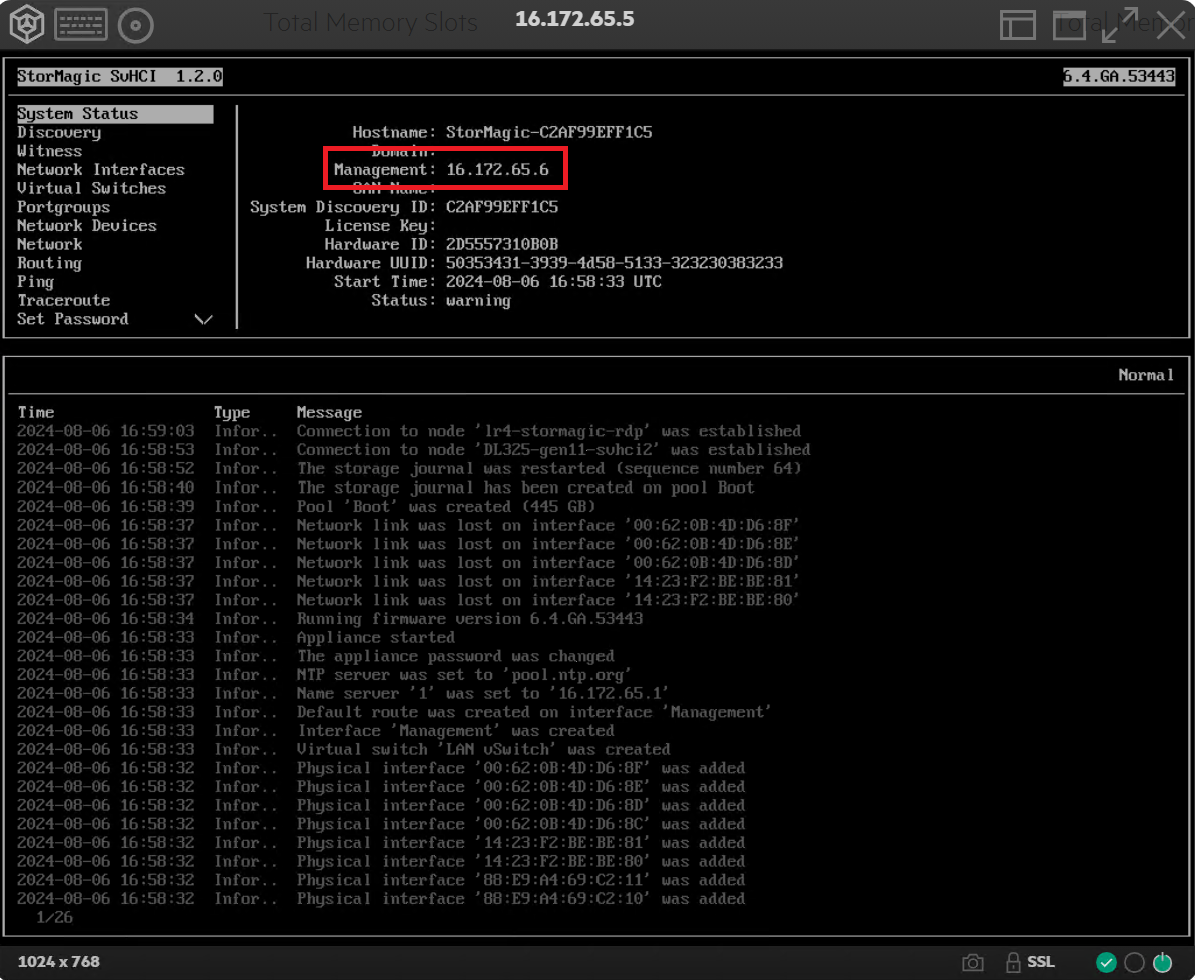Image resolution: width=1195 pixels, height=980 pixels.
Task: Open the virtual media disc icon
Action: coord(136,25)
